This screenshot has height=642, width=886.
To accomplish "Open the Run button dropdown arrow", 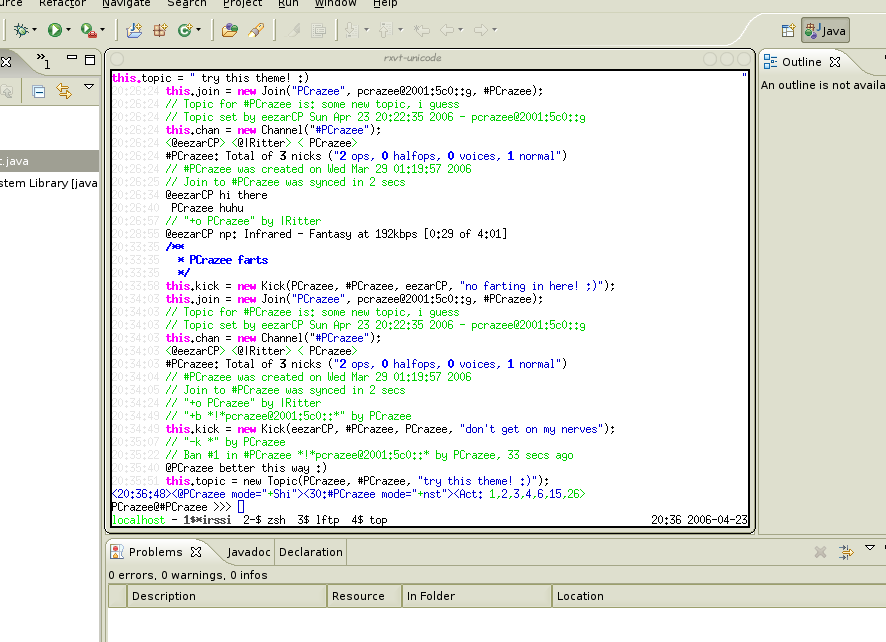I will pos(69,31).
